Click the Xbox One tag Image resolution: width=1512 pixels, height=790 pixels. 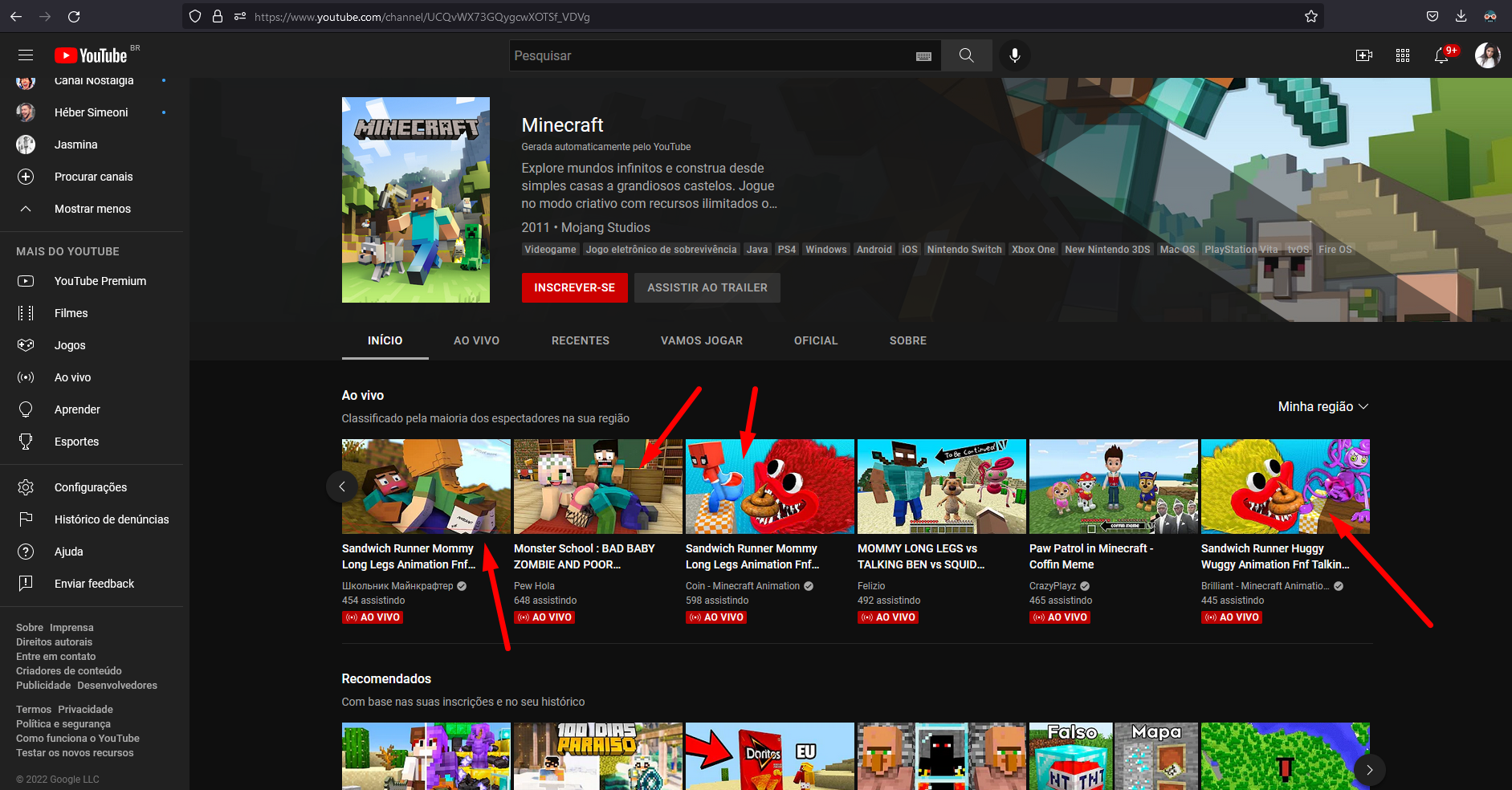coord(1033,250)
